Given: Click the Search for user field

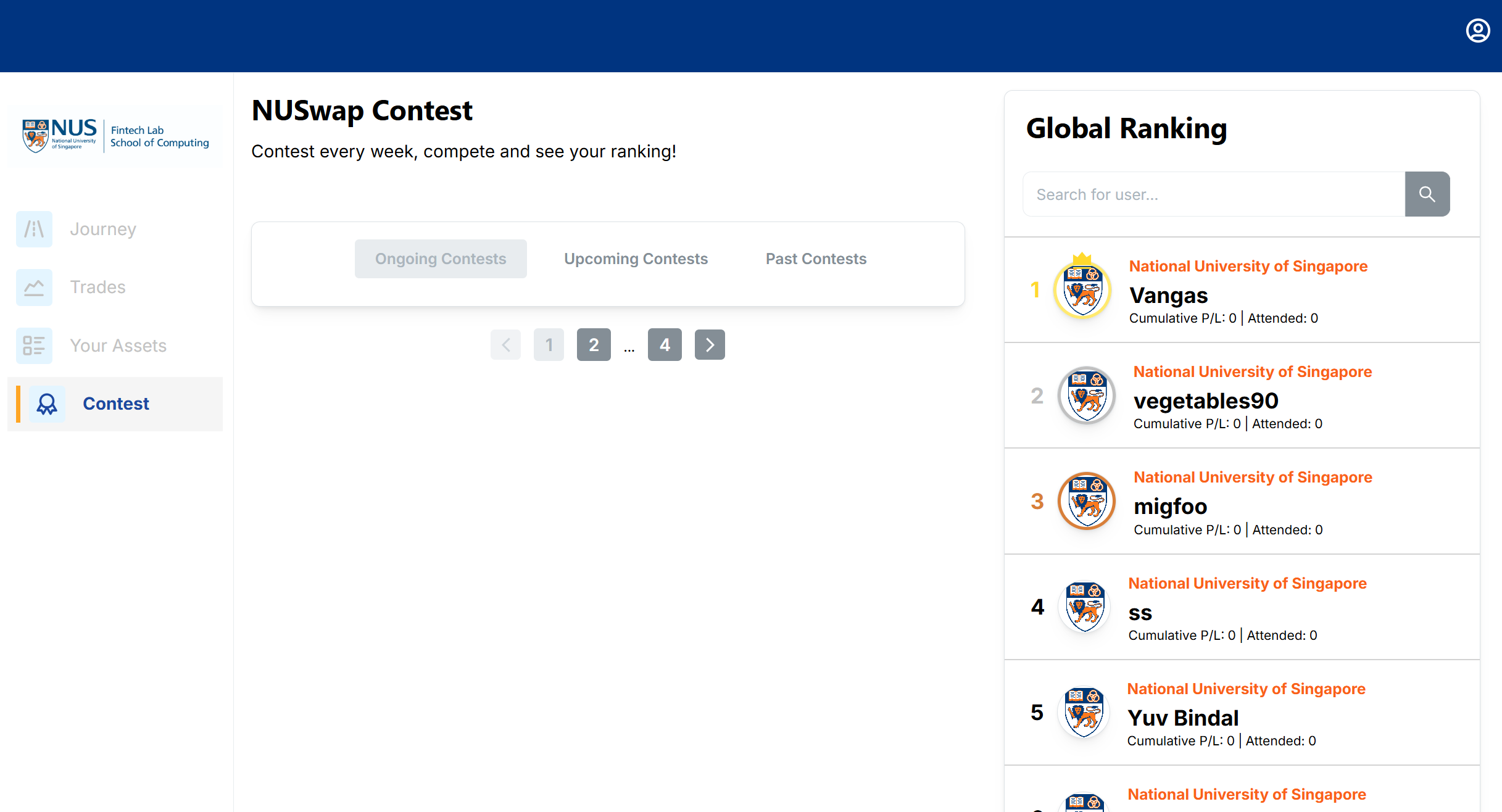Looking at the screenshot, I should click(1214, 194).
